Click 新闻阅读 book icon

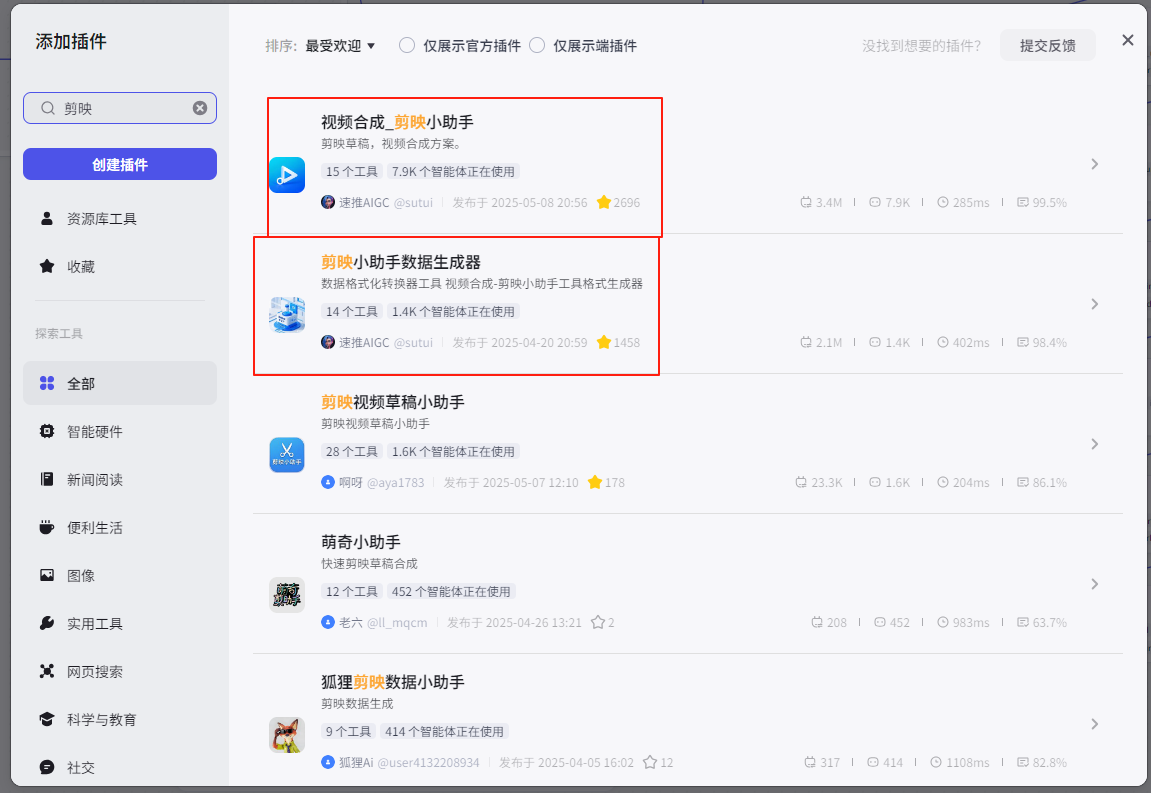pyautogui.click(x=47, y=479)
